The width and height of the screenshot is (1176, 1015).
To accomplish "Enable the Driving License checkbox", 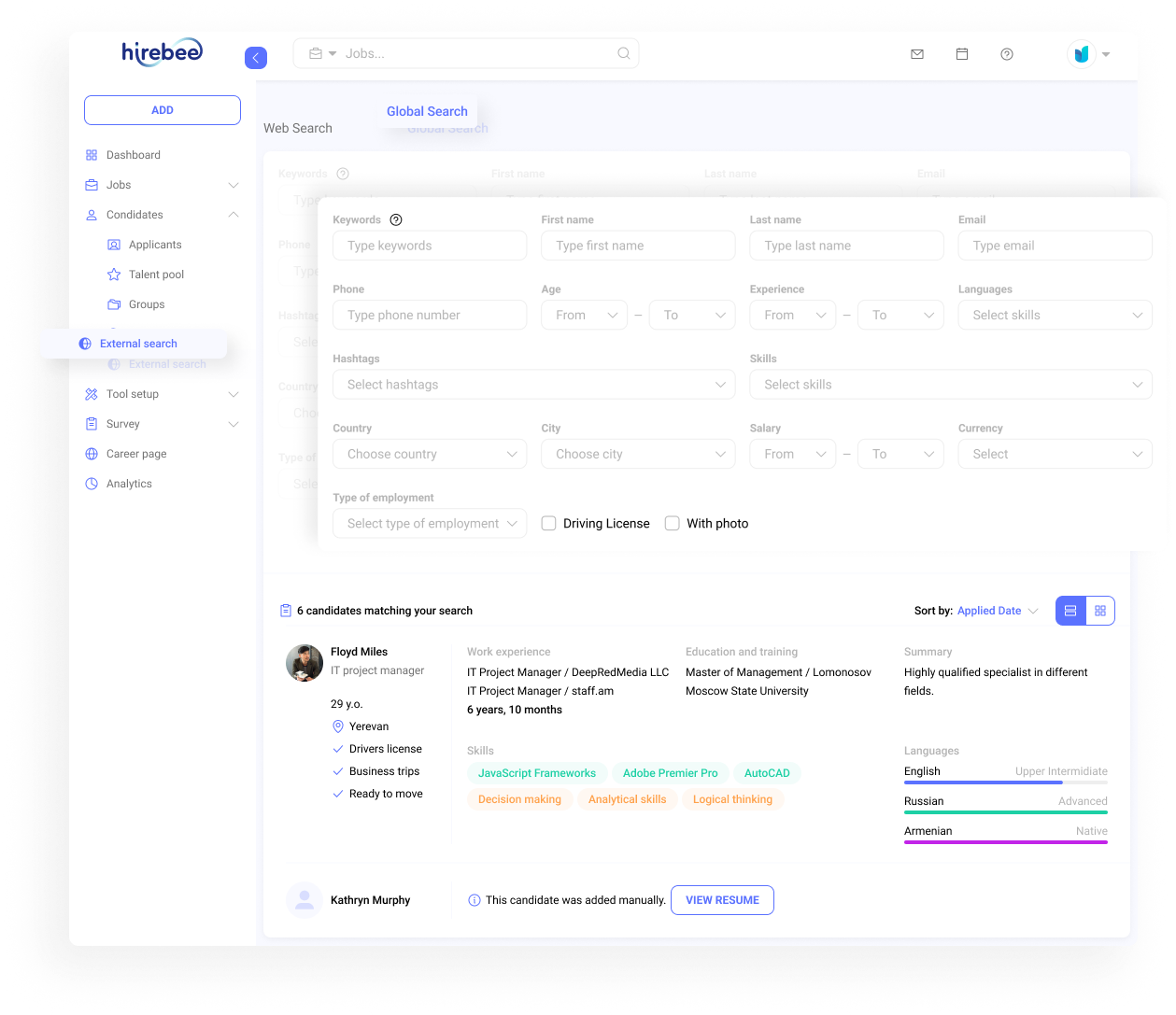I will click(548, 523).
